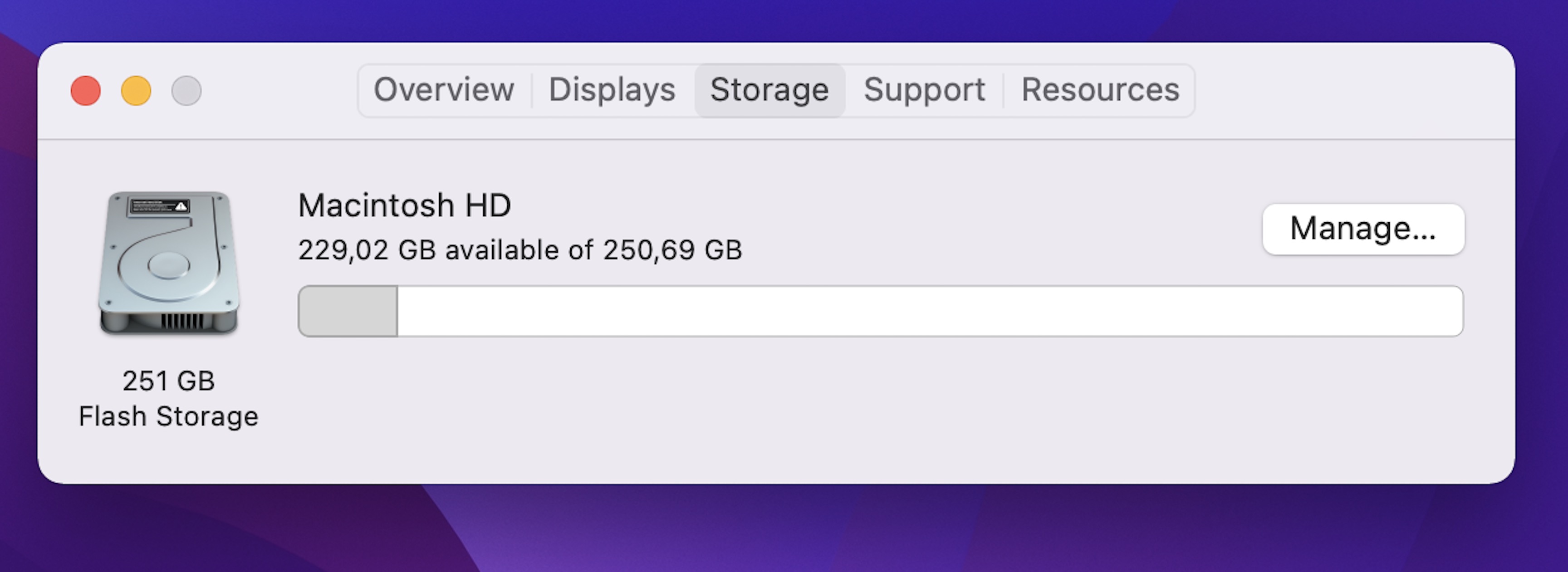The width and height of the screenshot is (1568, 572).
Task: Click the Macintosh HD volume name
Action: [x=404, y=205]
